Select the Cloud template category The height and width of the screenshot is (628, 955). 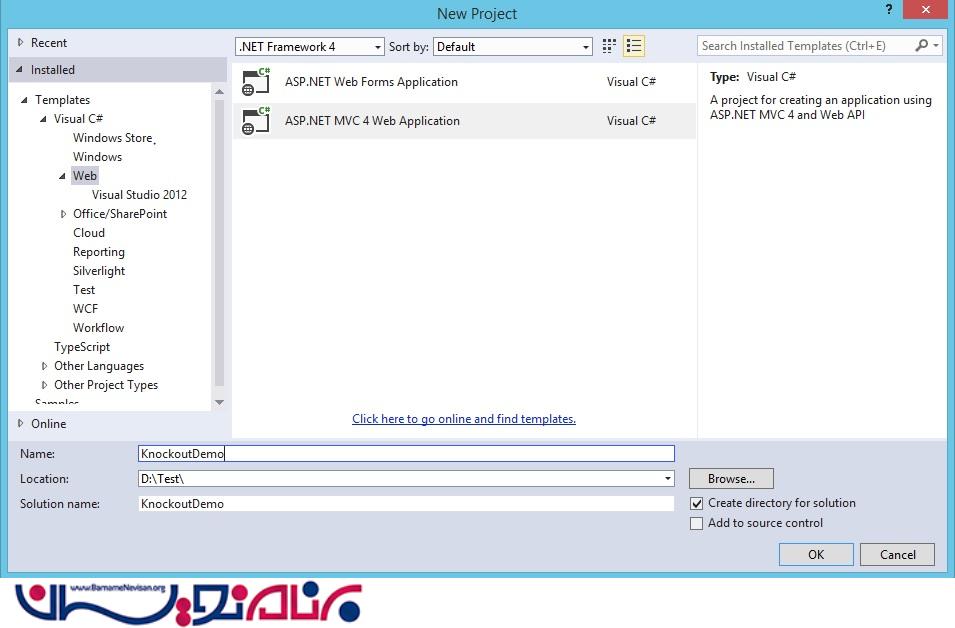(89, 233)
